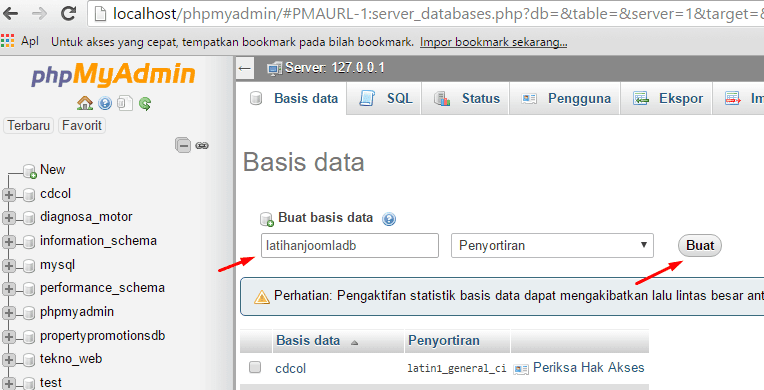Click the Periksa Hak Akses privileges icon
764x390 pixels.
(521, 369)
